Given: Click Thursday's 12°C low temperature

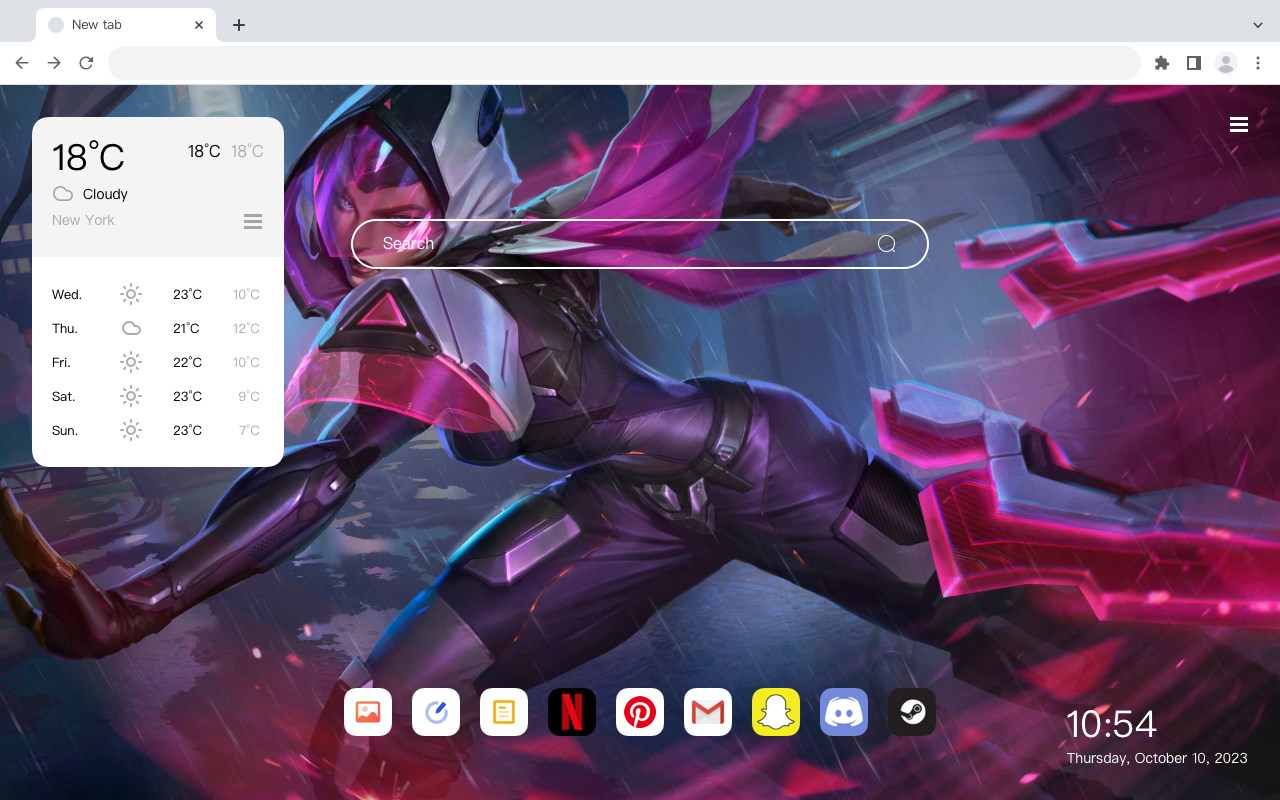Looking at the screenshot, I should tap(247, 328).
